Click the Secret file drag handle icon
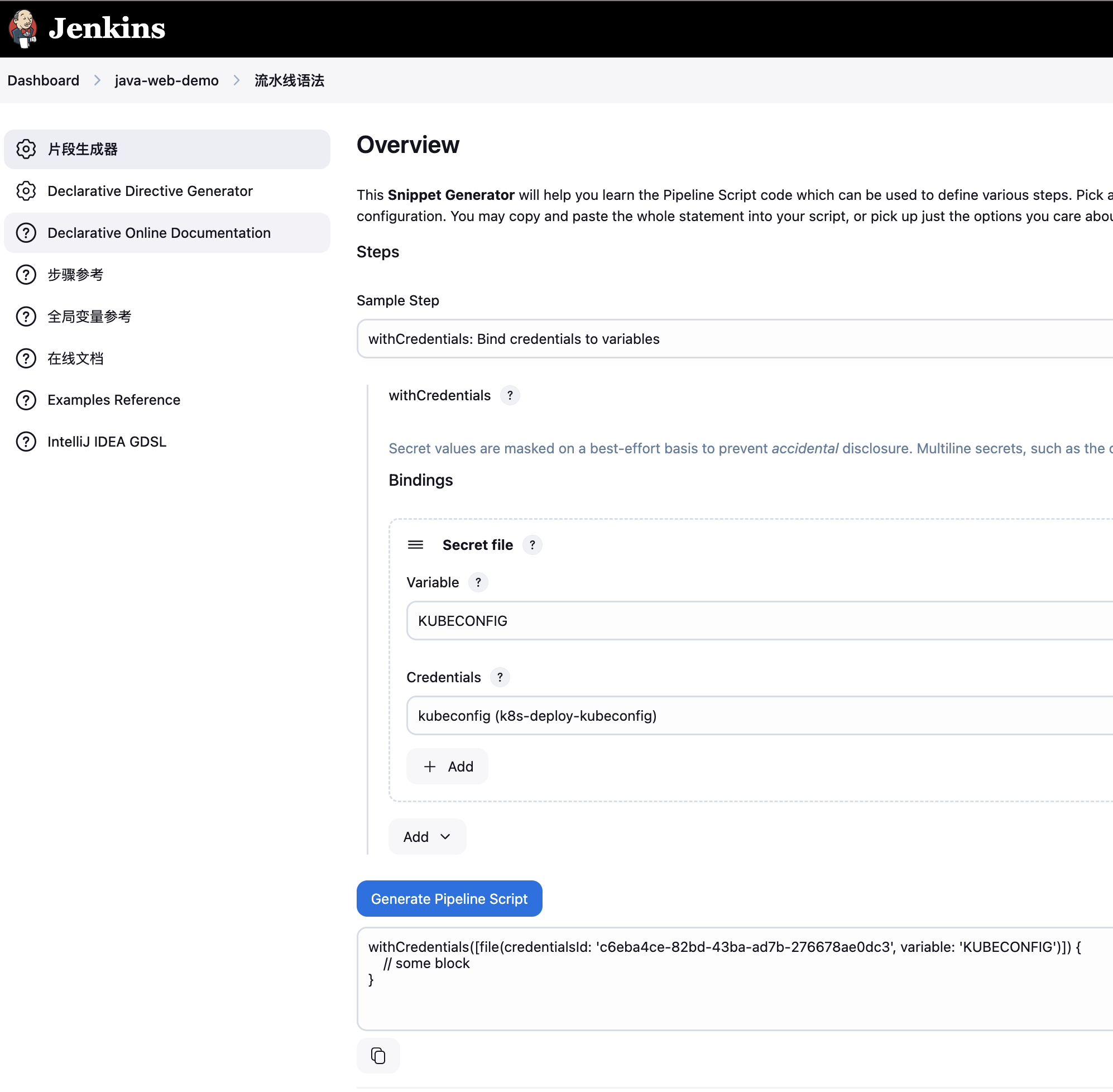Viewport: 1113px width, 1092px height. [x=415, y=545]
